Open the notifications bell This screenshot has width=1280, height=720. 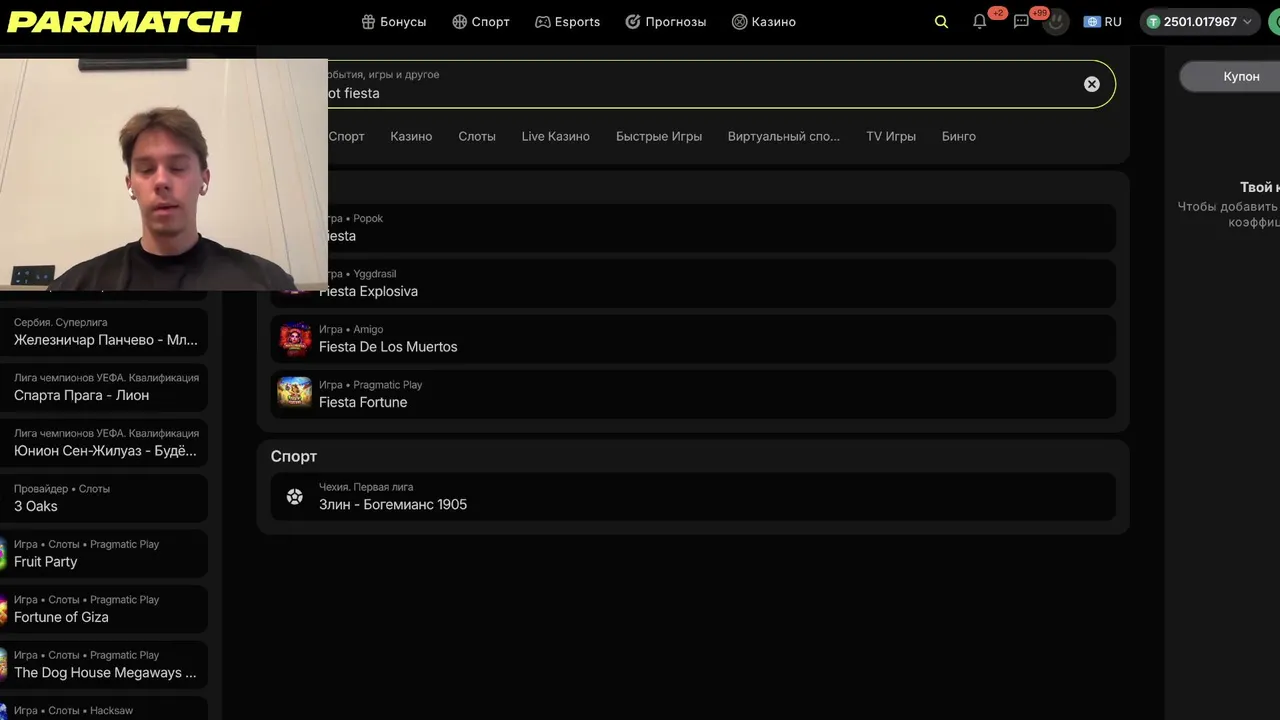point(980,22)
